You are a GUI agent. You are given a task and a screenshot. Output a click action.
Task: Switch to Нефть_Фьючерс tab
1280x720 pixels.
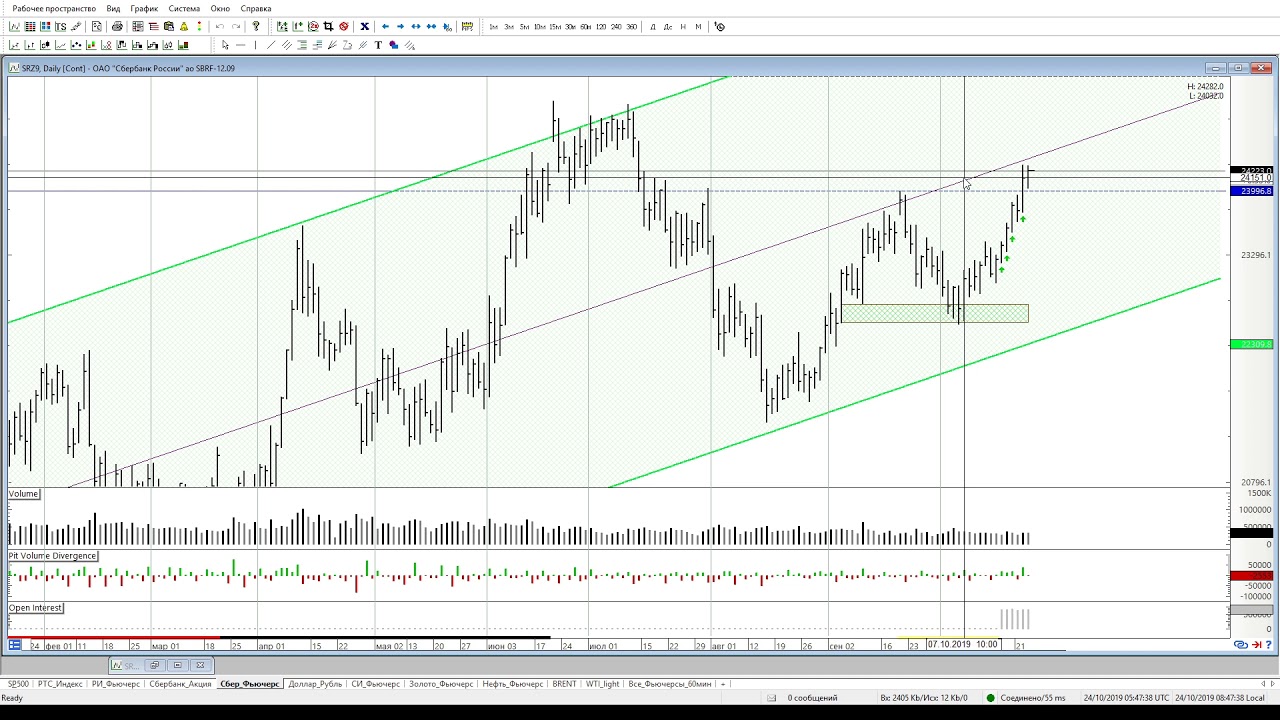pyautogui.click(x=512, y=684)
